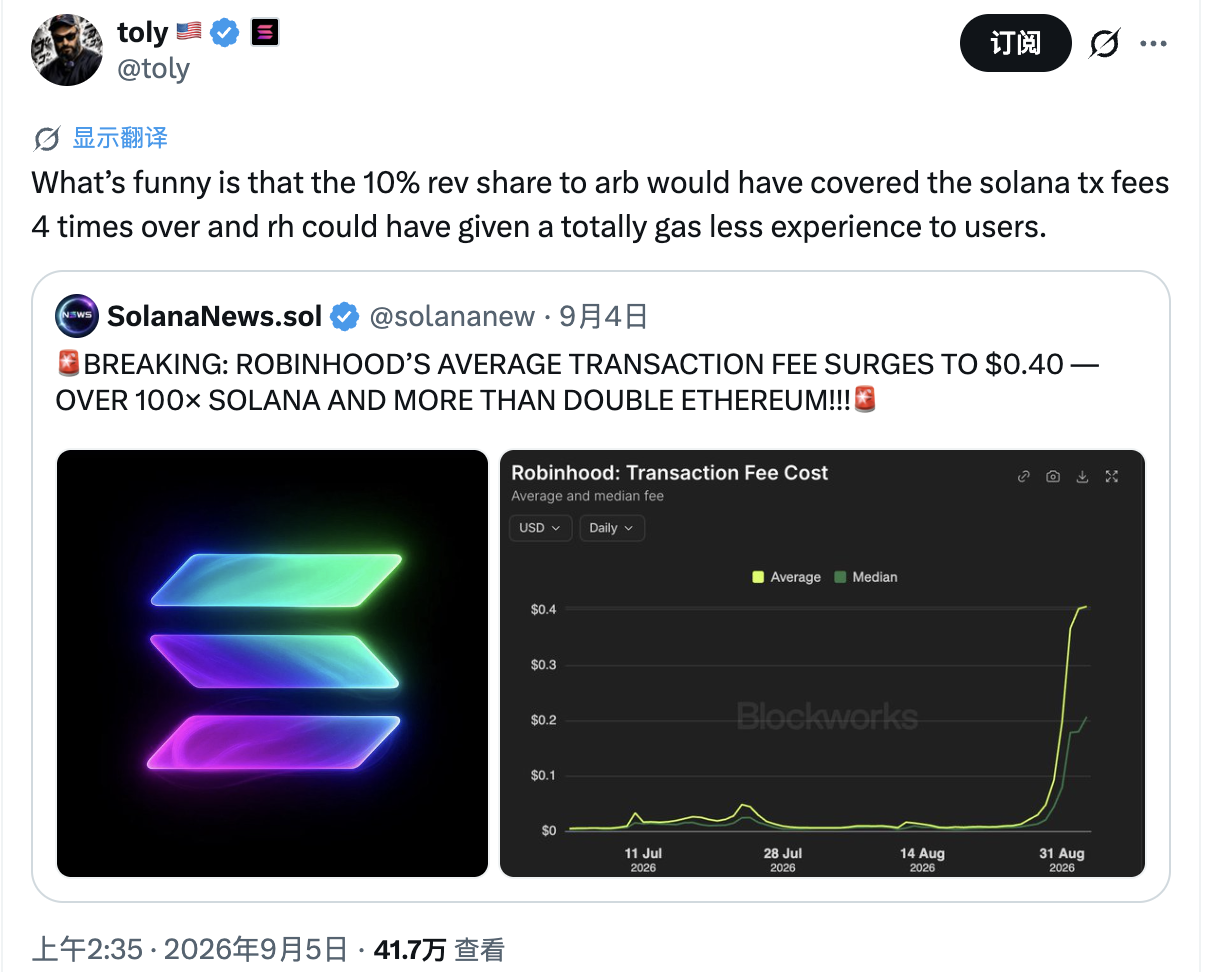
Task: Click SolanaNews.sol verified checkmark badge
Action: click(x=345, y=317)
